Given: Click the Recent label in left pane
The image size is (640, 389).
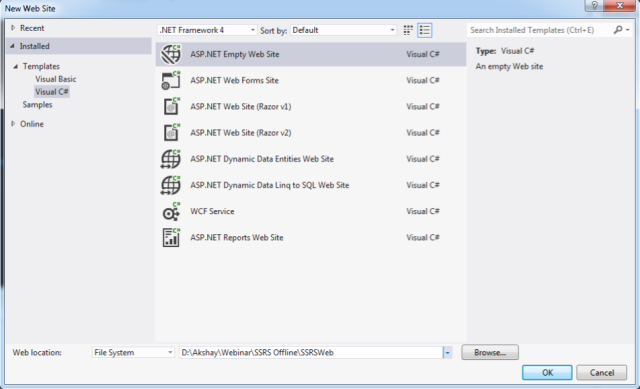Looking at the screenshot, I should (x=32, y=28).
